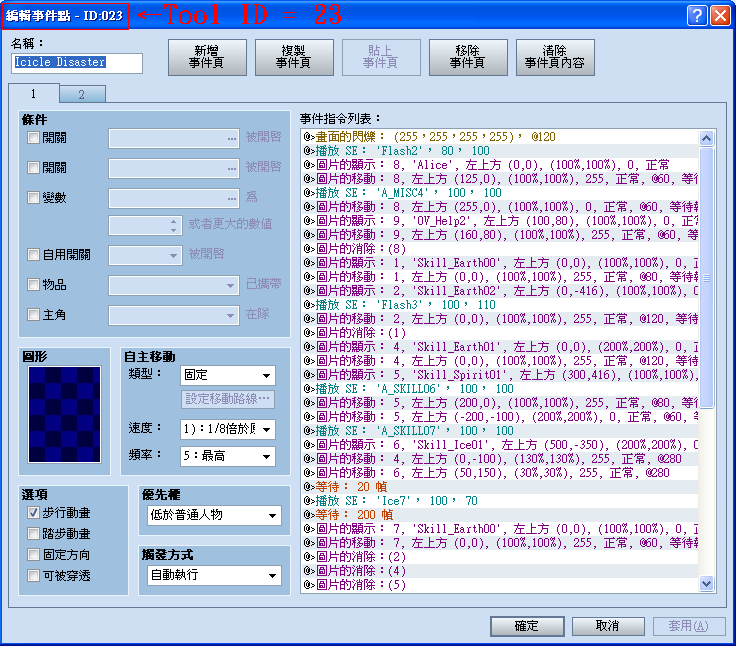The height and width of the screenshot is (646, 736).
Task: Open the 變數 variable selector ellipsis
Action: pyautogui.click(x=232, y=199)
